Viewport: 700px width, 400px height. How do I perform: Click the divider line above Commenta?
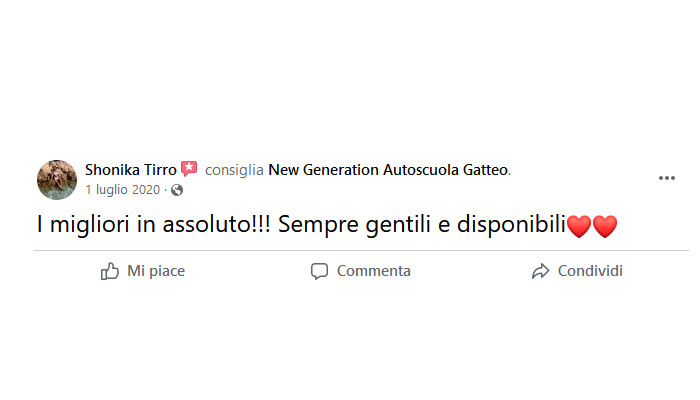click(361, 250)
